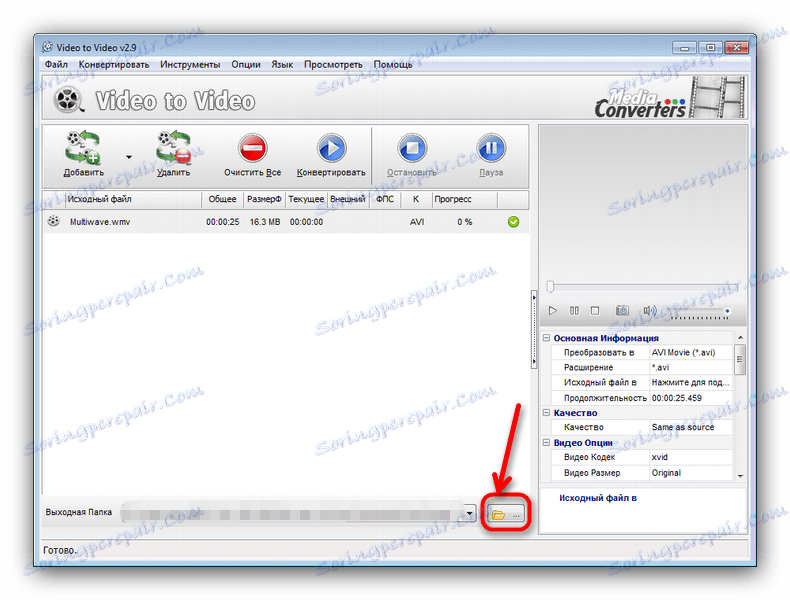Screen dimensions: 790x600
Task: Browse for output folder with folder icon button
Action: coord(506,514)
